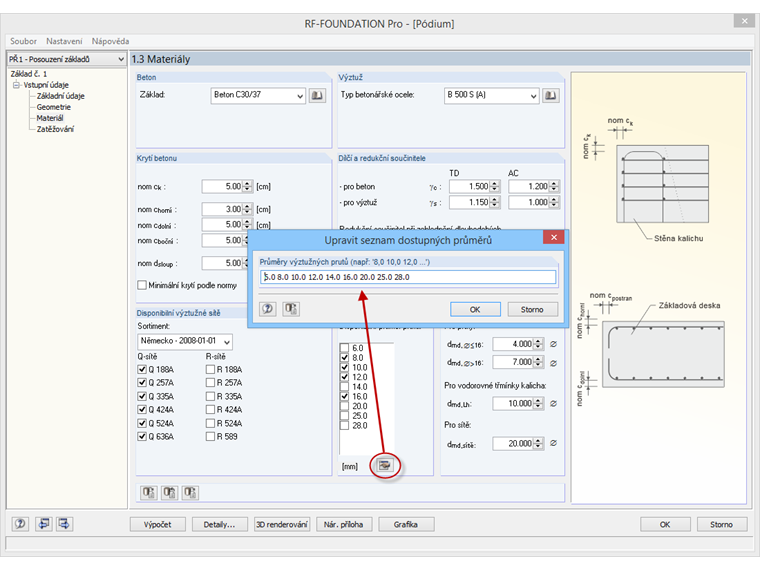Click the Výpočet button
Viewport: 760px width, 570px height.
click(158, 524)
